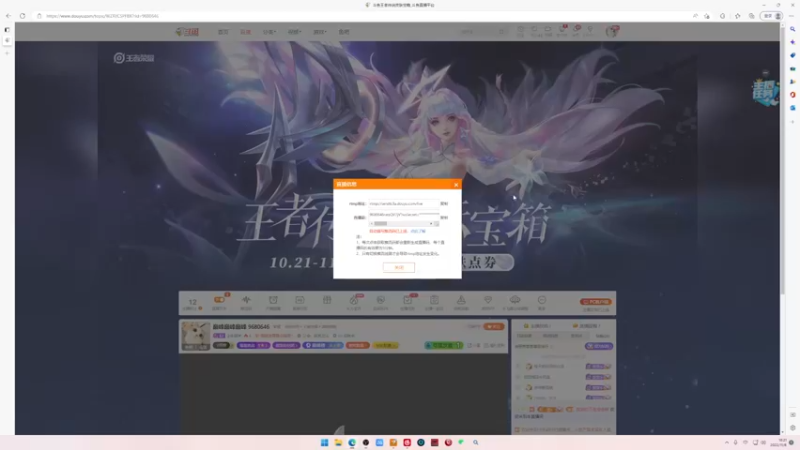This screenshot has width=800, height=450.
Task: Click the gift box icon in room toolbar
Action: (x=327, y=301)
